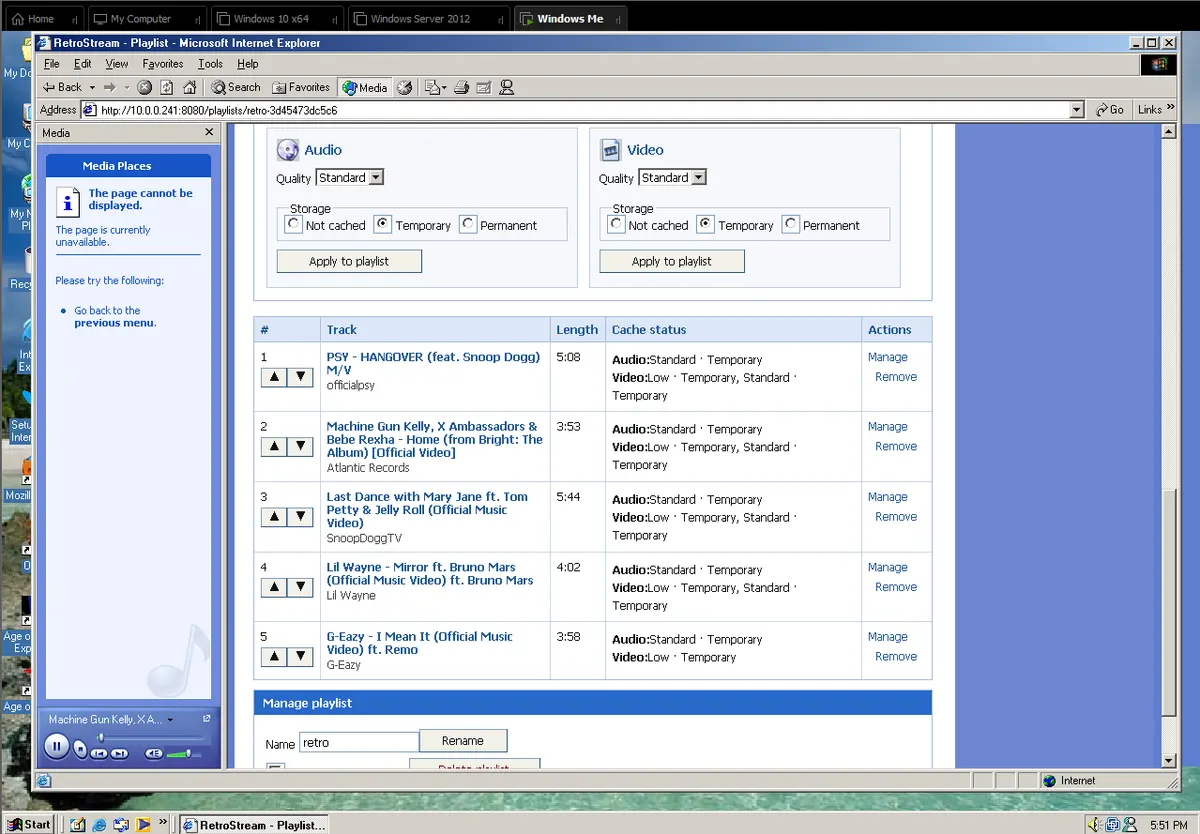Open the Search pane from toolbar
This screenshot has height=834, width=1200.
click(236, 88)
